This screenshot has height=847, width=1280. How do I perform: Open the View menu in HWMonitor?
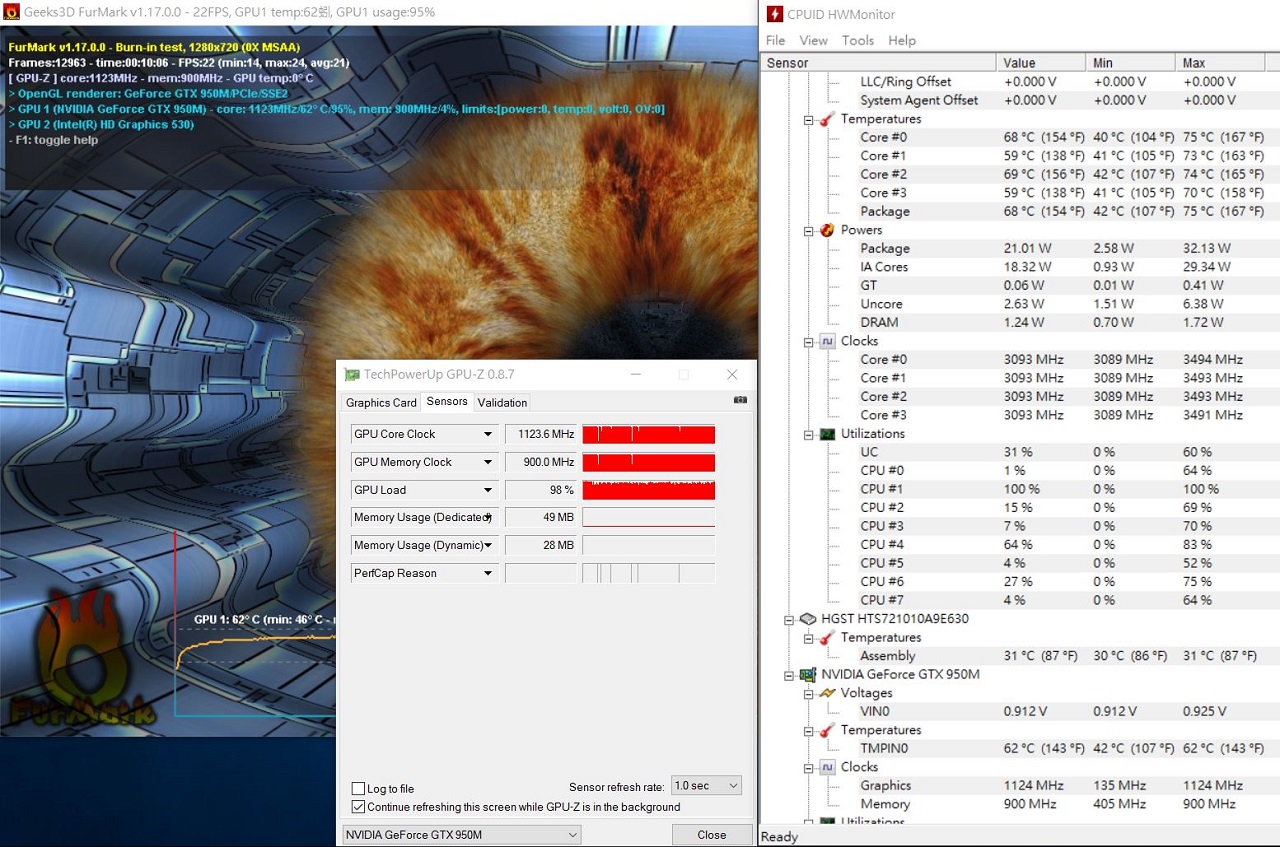pos(814,40)
